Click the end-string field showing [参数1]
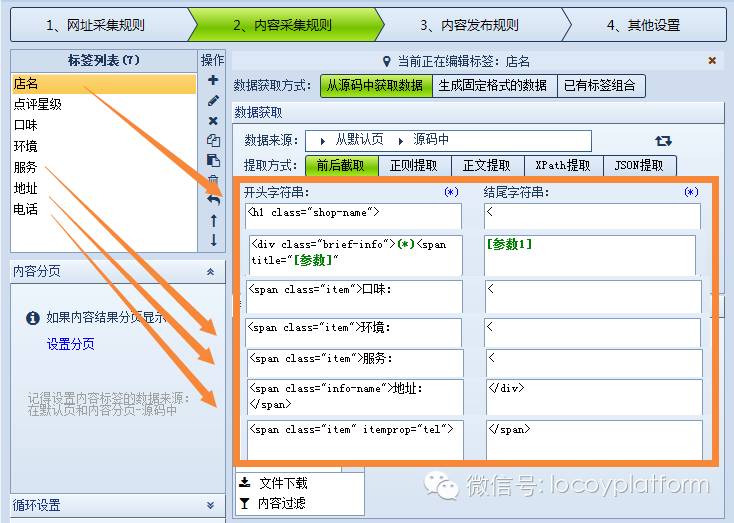This screenshot has height=523, width=734. [x=591, y=255]
